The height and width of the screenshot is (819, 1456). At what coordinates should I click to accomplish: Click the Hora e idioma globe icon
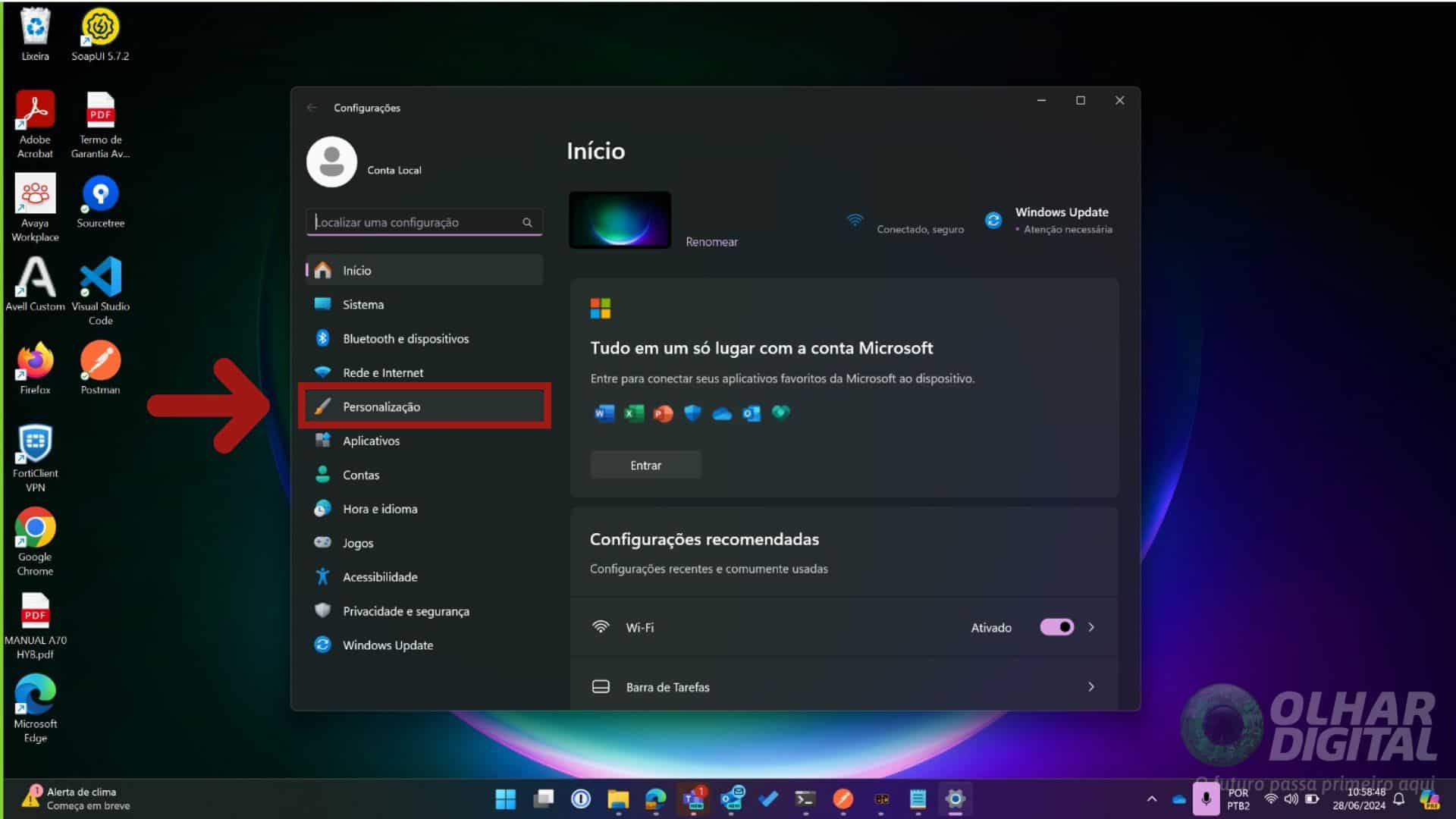(322, 509)
